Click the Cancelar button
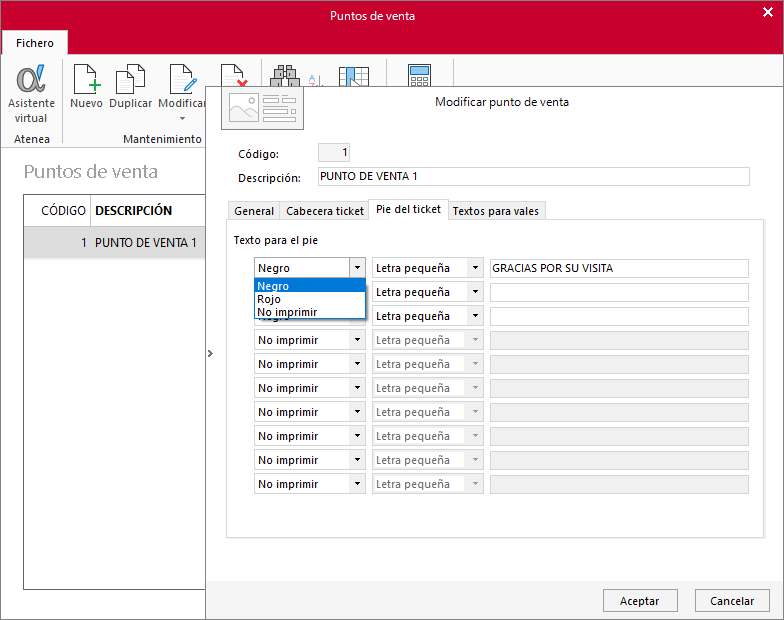784x620 pixels. (x=732, y=600)
